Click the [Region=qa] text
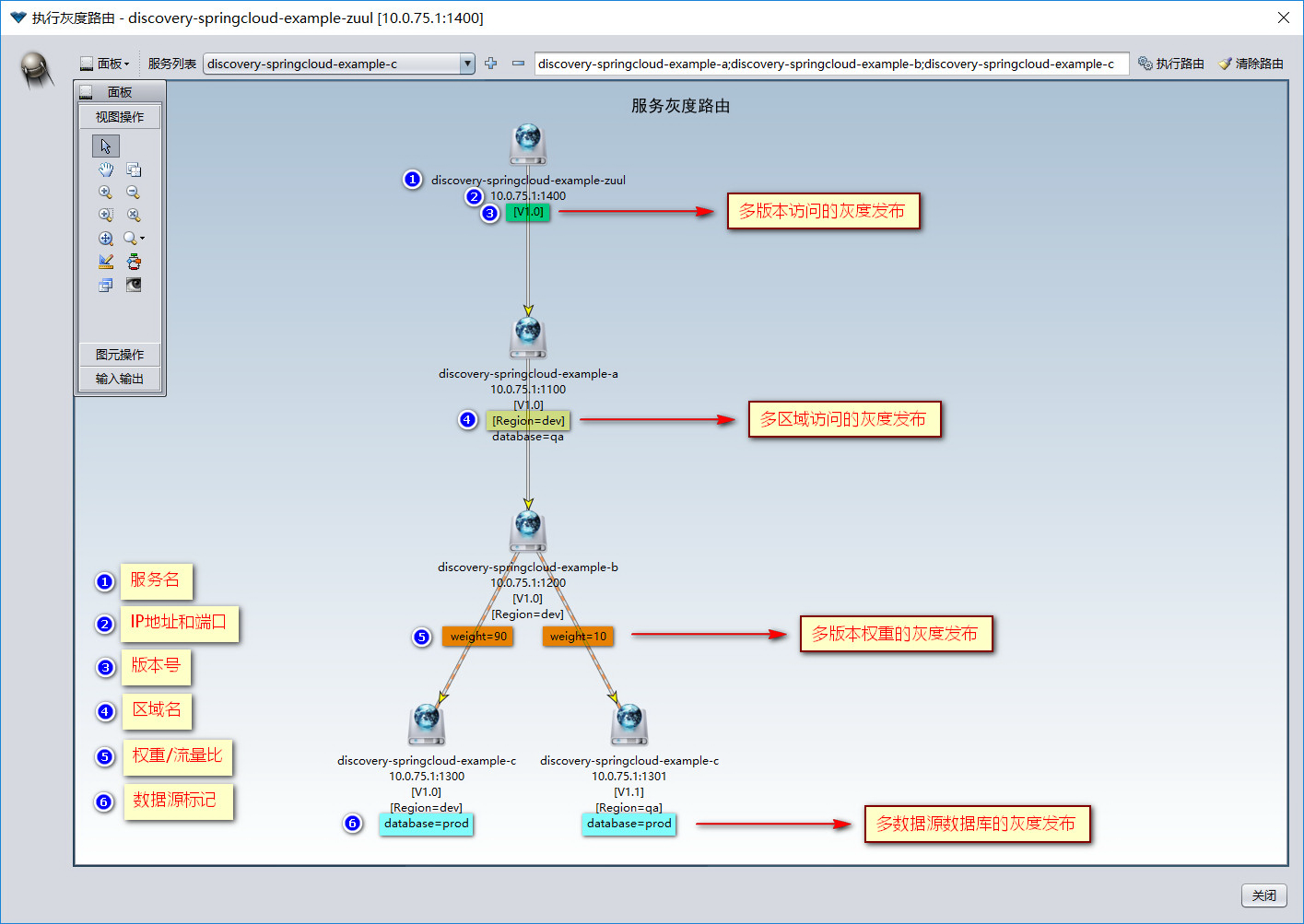The width and height of the screenshot is (1304, 924). tap(629, 808)
